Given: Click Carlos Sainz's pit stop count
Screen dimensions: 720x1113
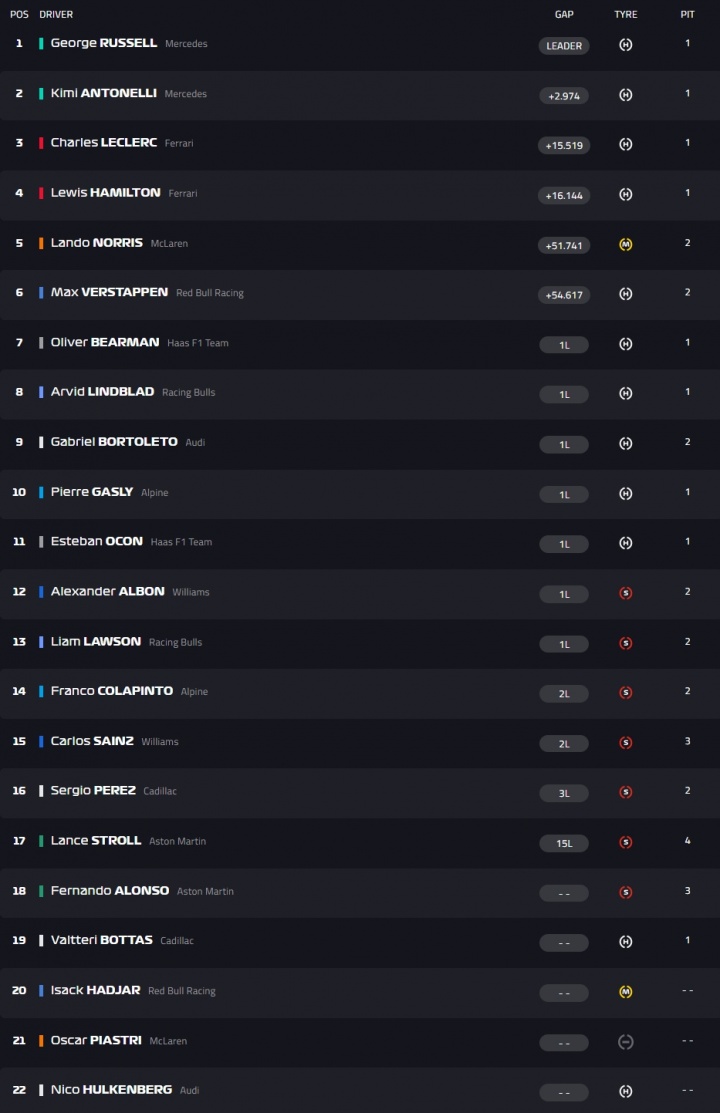Looking at the screenshot, I should click(x=688, y=741).
